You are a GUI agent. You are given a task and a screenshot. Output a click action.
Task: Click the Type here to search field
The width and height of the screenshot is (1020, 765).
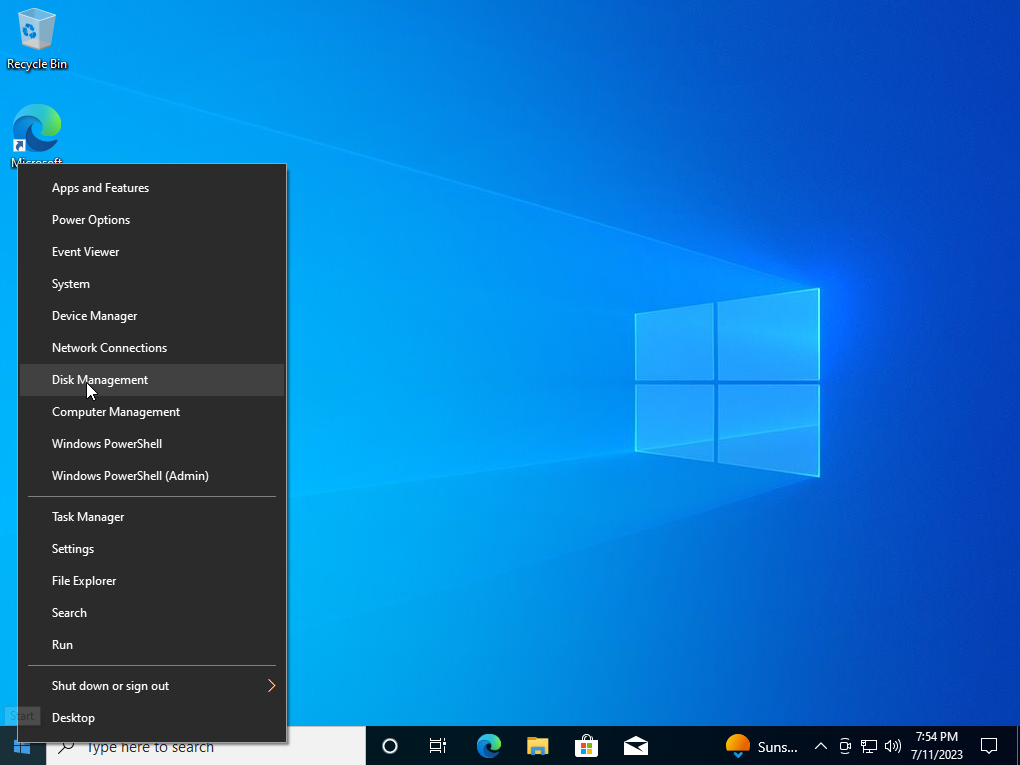[x=180, y=746]
